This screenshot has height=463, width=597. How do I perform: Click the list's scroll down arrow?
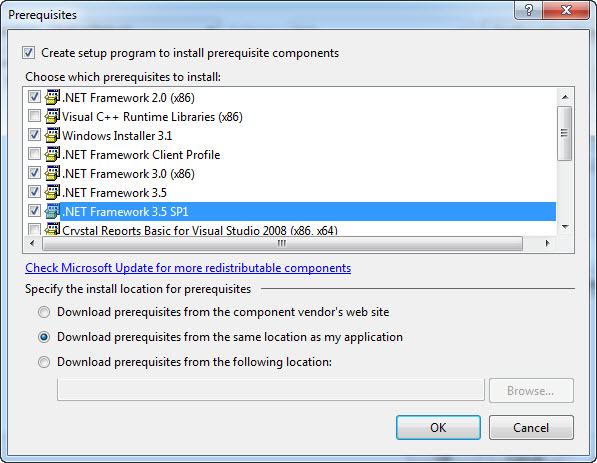click(565, 227)
